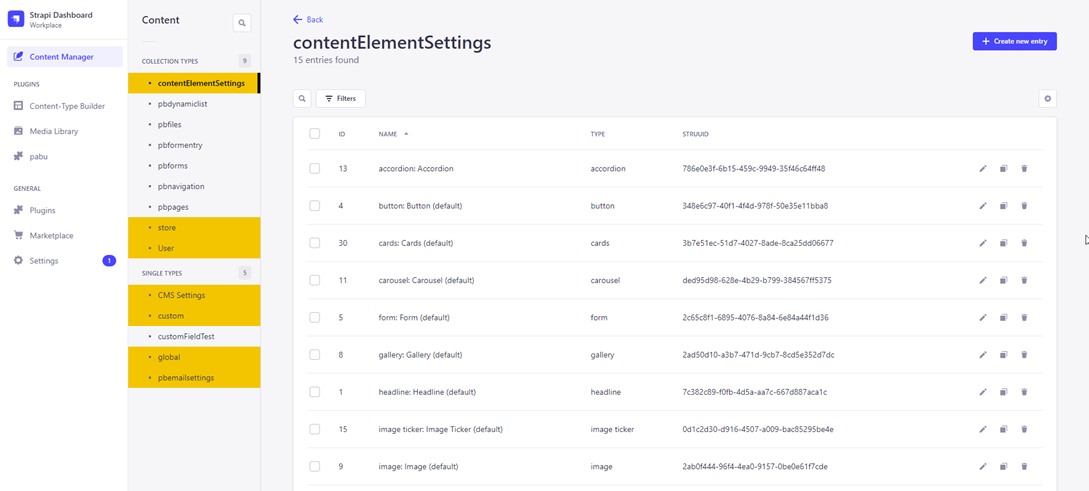
Task: Duplicate the carousel: Carousel (default) entry
Action: pos(1004,281)
